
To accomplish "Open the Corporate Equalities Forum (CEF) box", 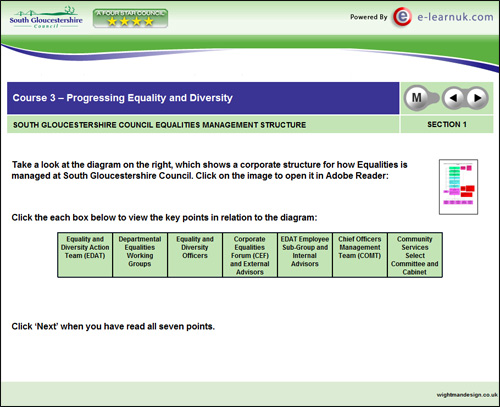I will coord(250,255).
